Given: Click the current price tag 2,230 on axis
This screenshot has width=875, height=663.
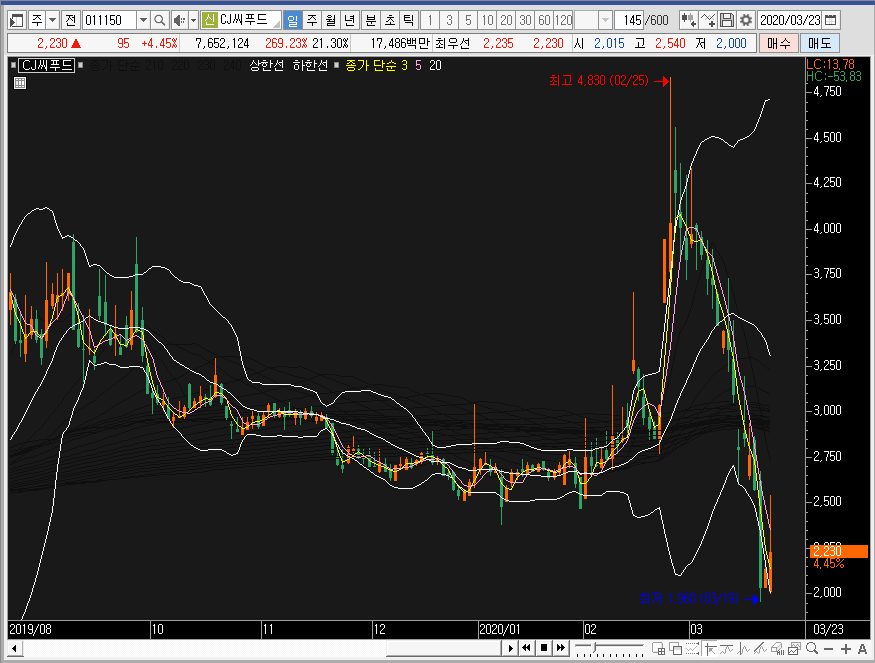Looking at the screenshot, I should coord(839,551).
